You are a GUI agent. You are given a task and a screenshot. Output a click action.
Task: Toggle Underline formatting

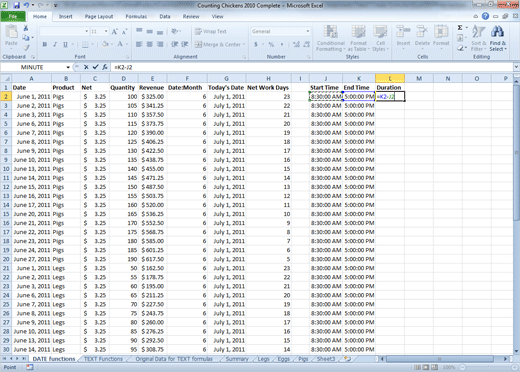[x=65, y=44]
